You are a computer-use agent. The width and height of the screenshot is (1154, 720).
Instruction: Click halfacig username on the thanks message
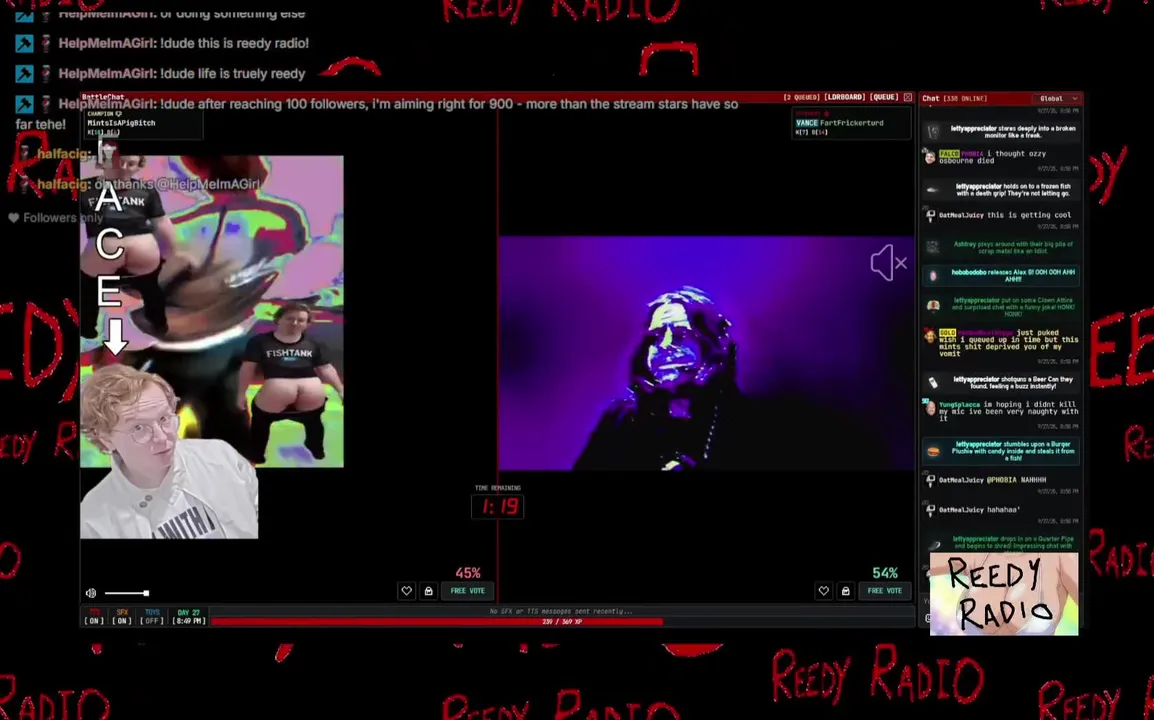tap(63, 184)
